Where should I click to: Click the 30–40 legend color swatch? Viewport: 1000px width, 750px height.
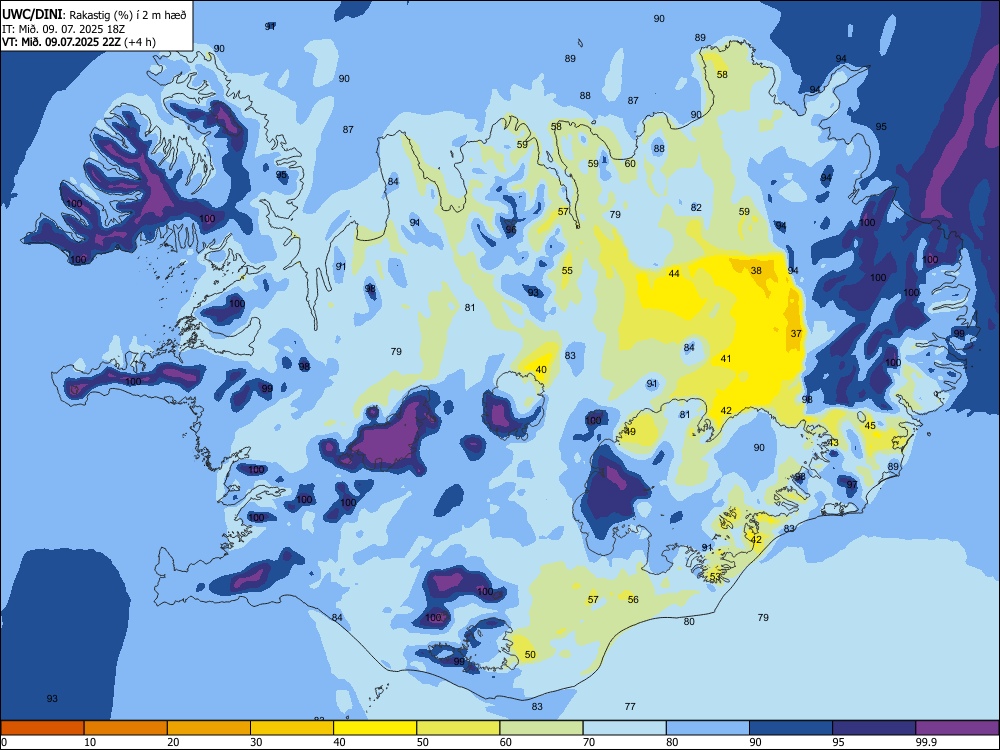click(x=292, y=728)
